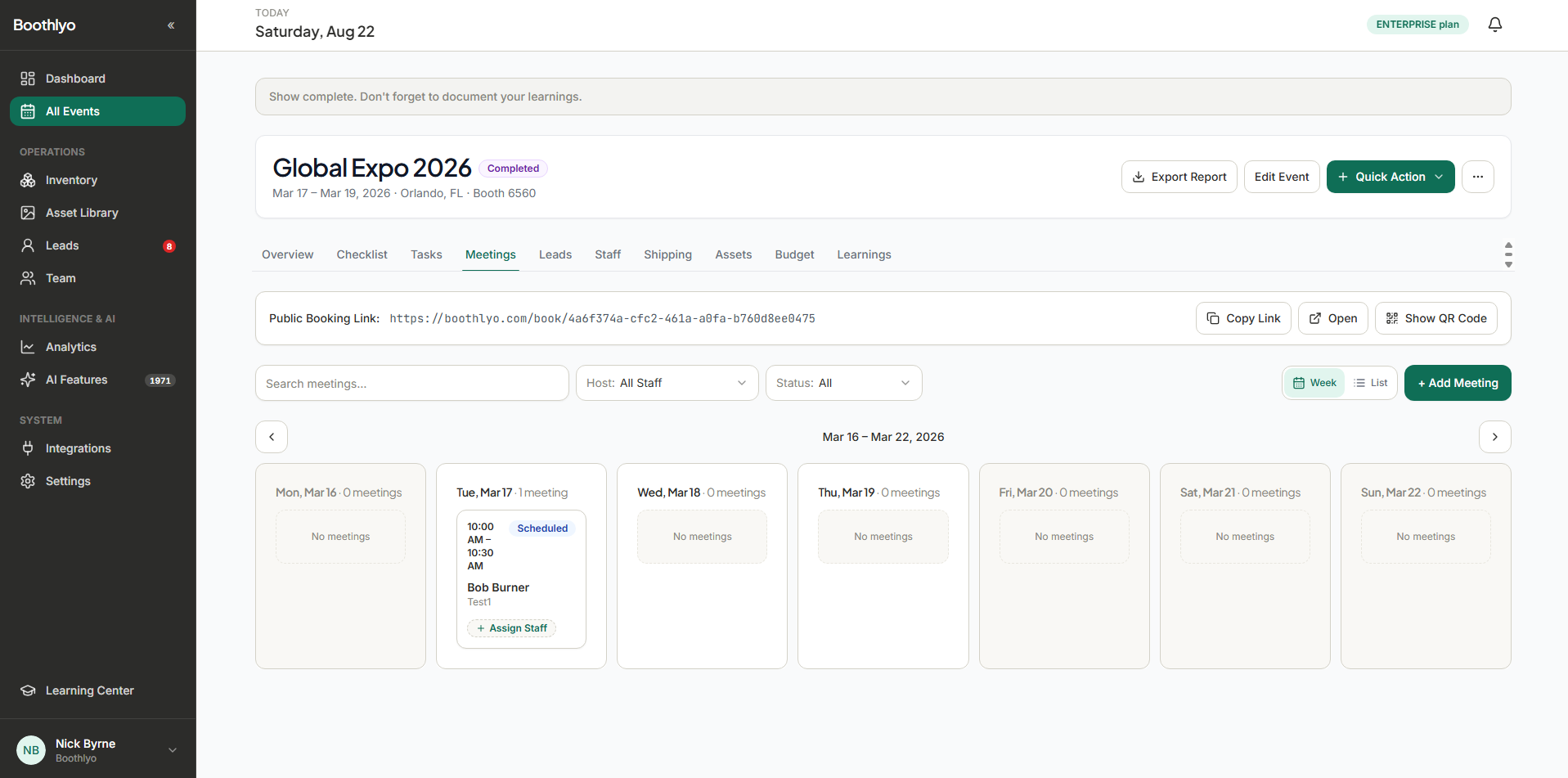Select All Events in the sidebar

(x=97, y=111)
